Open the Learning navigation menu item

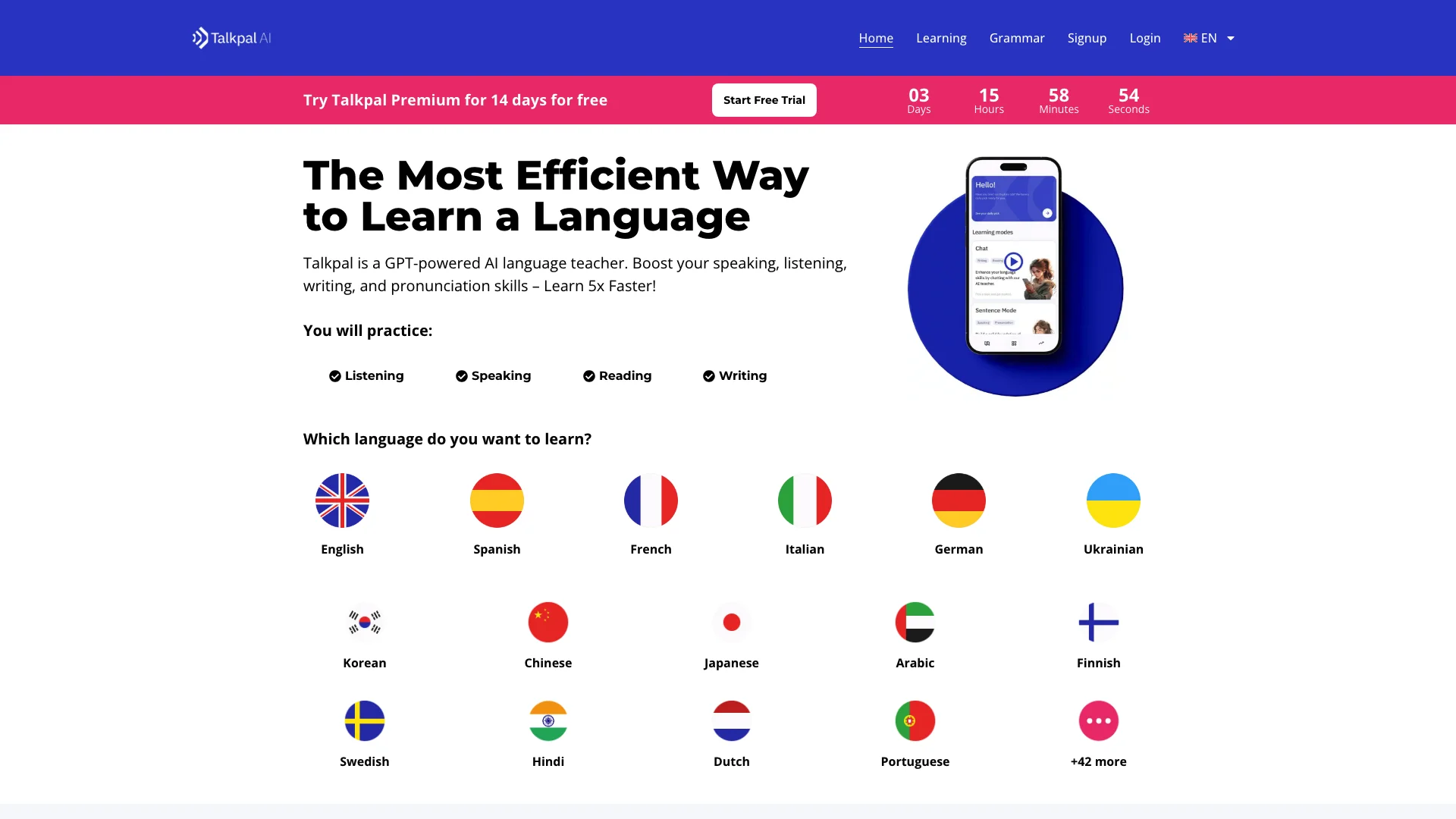point(941,38)
